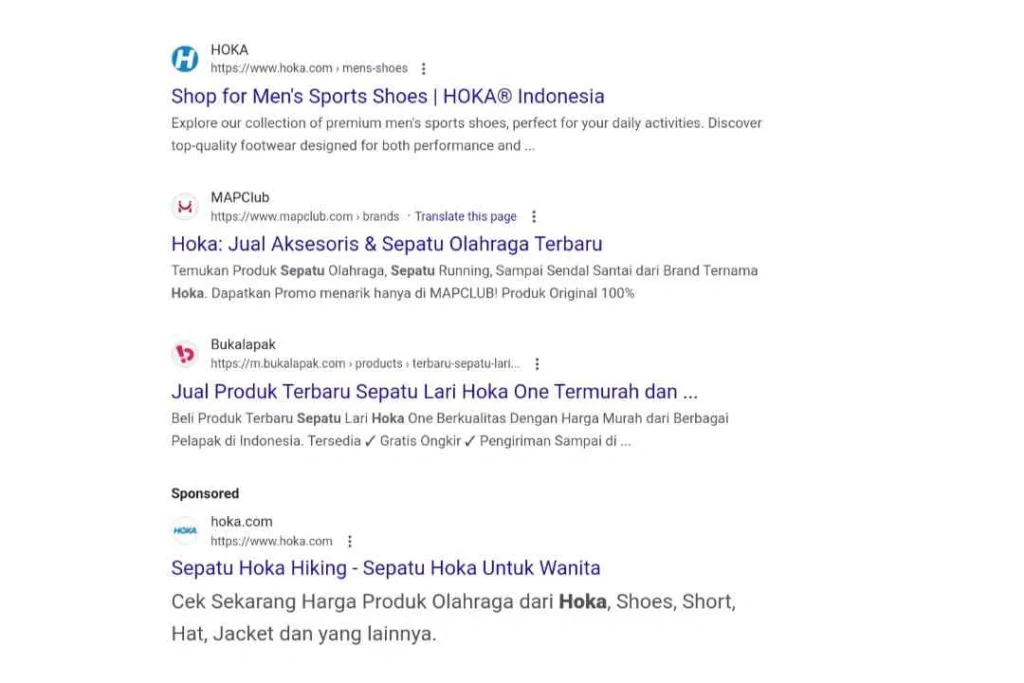
Task: Click the Sponsored label
Action: pyautogui.click(x=205, y=494)
